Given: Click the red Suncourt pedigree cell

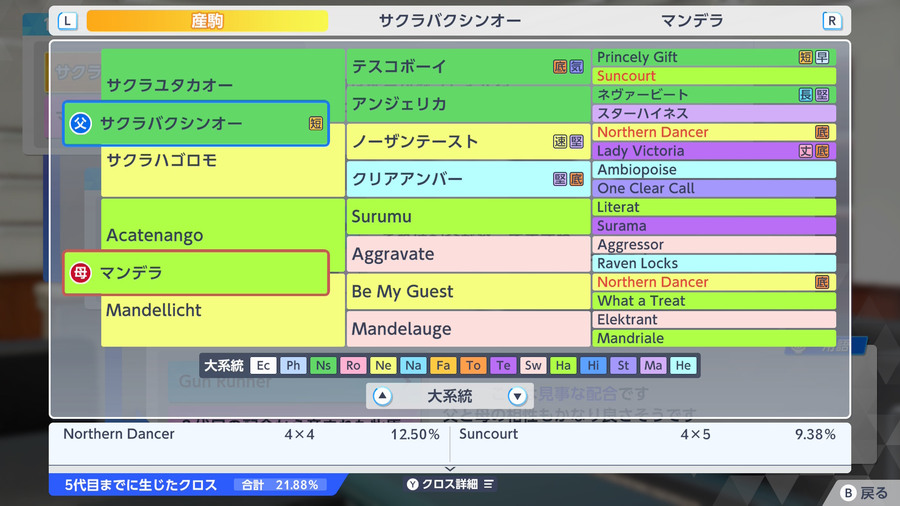Looking at the screenshot, I should [x=714, y=76].
